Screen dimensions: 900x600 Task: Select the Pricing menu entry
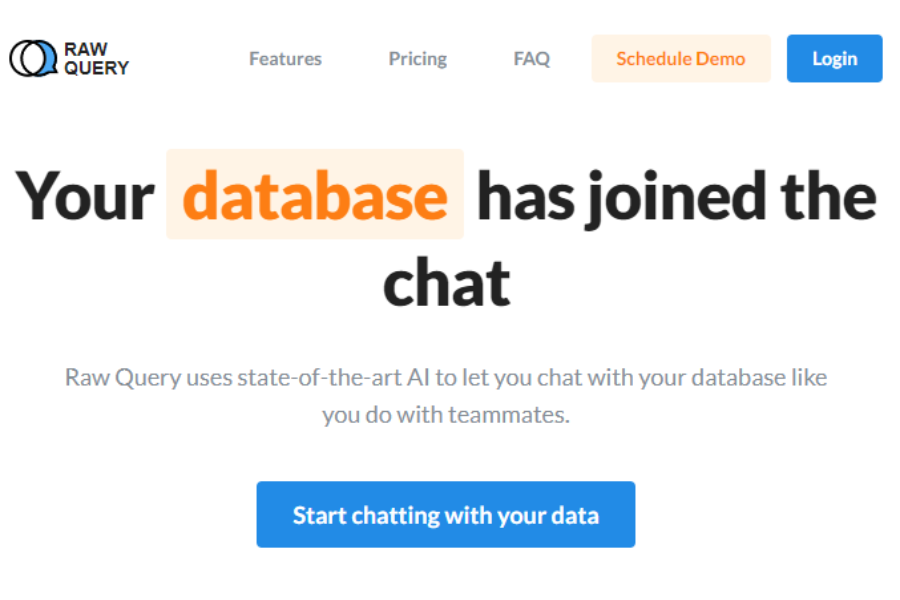click(x=417, y=59)
